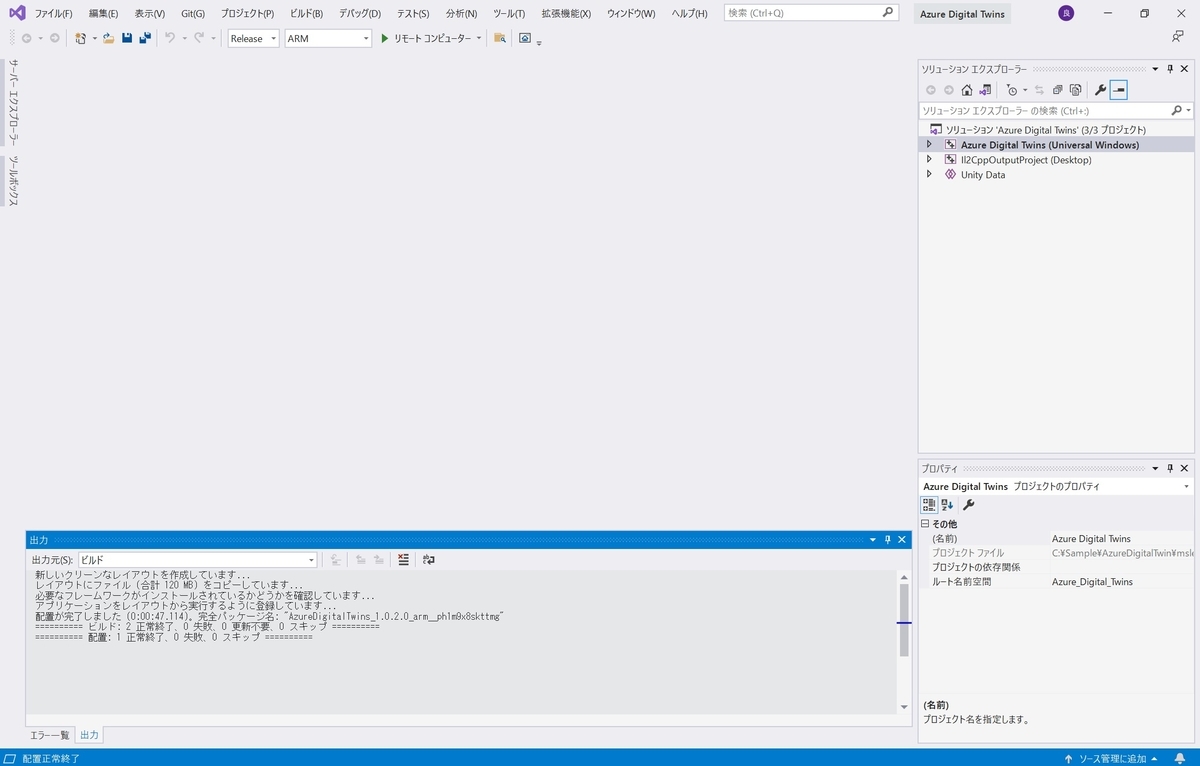
Task: Open the ツールボックス side tab
Action: (13, 181)
